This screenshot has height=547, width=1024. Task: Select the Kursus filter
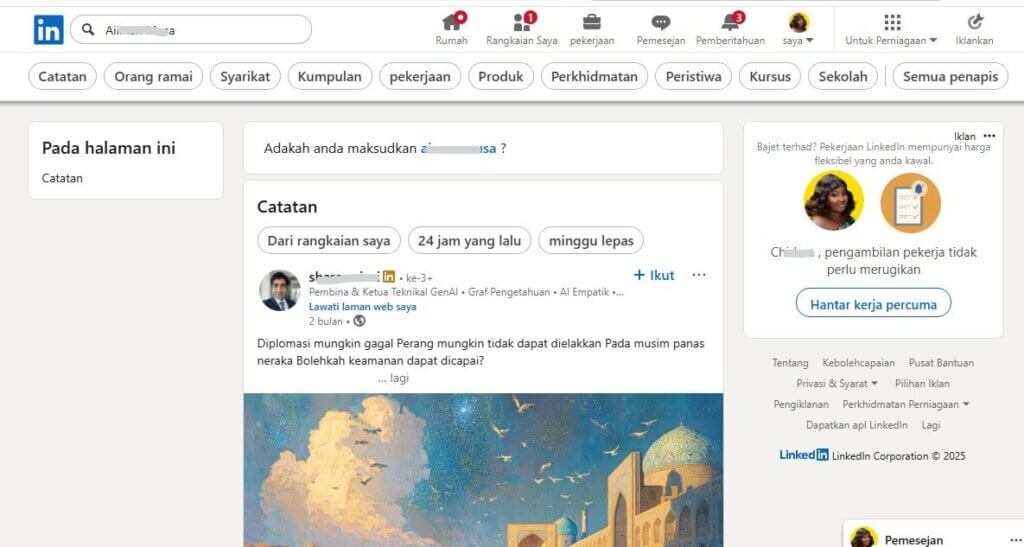tap(770, 76)
